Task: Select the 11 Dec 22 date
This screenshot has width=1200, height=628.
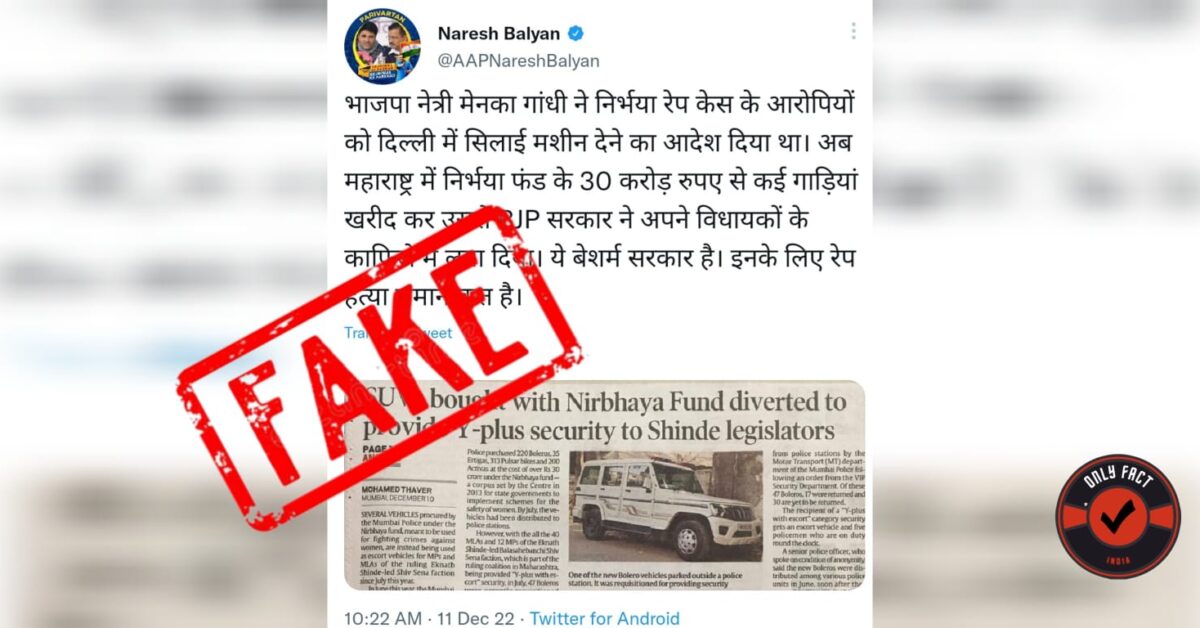Action: coord(477,619)
